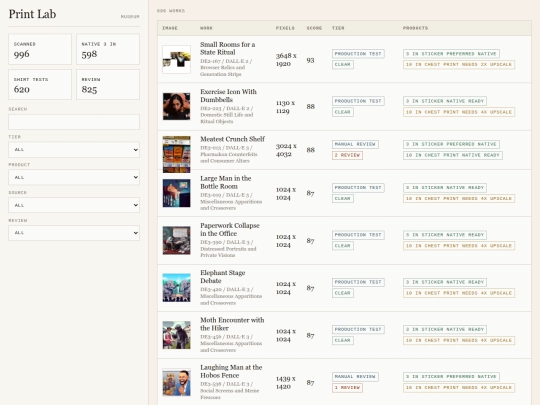Click the title Small Rooms for a State Ritual
The height and width of the screenshot is (405, 540).
228,48
